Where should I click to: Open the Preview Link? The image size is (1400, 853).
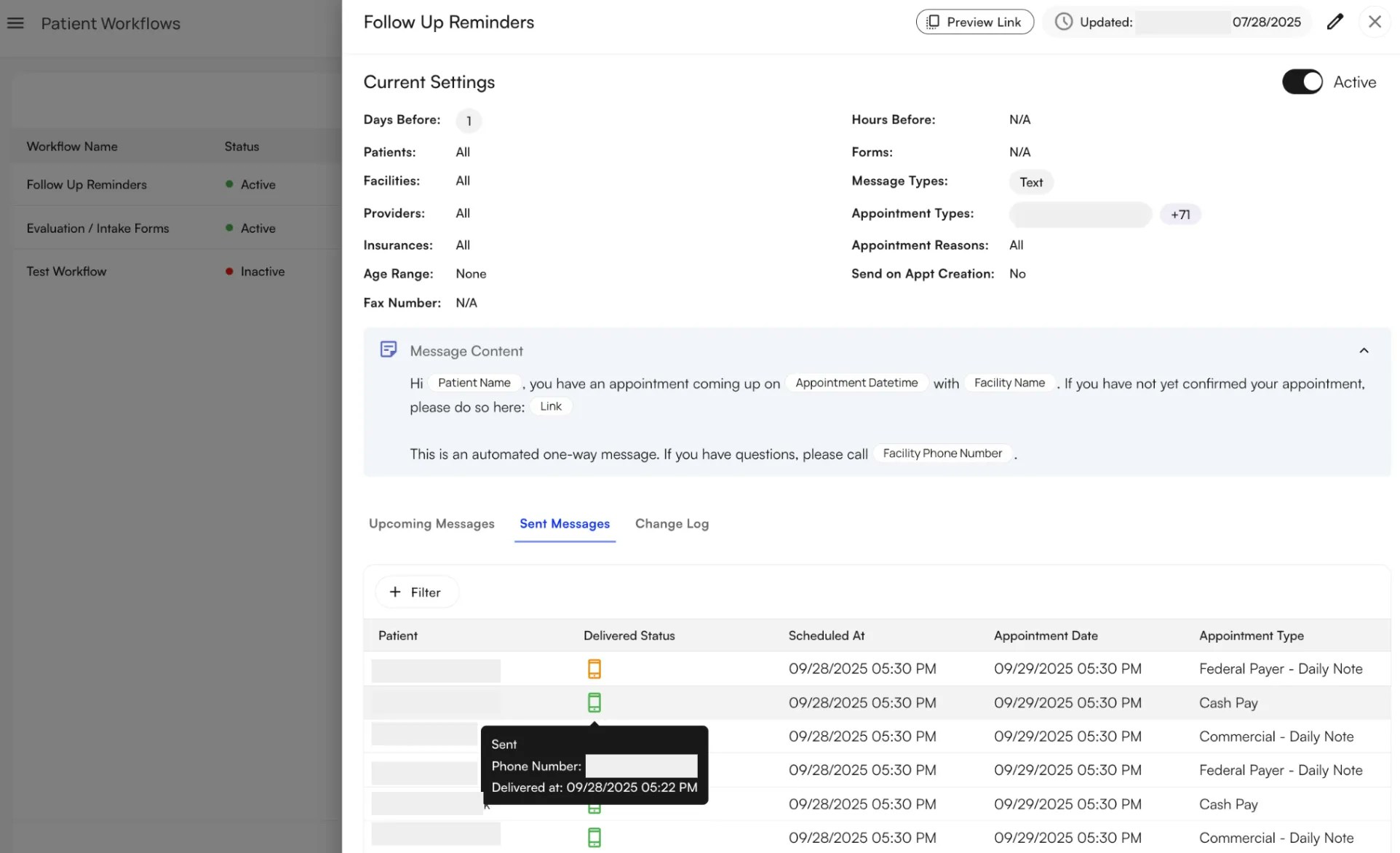[975, 21]
